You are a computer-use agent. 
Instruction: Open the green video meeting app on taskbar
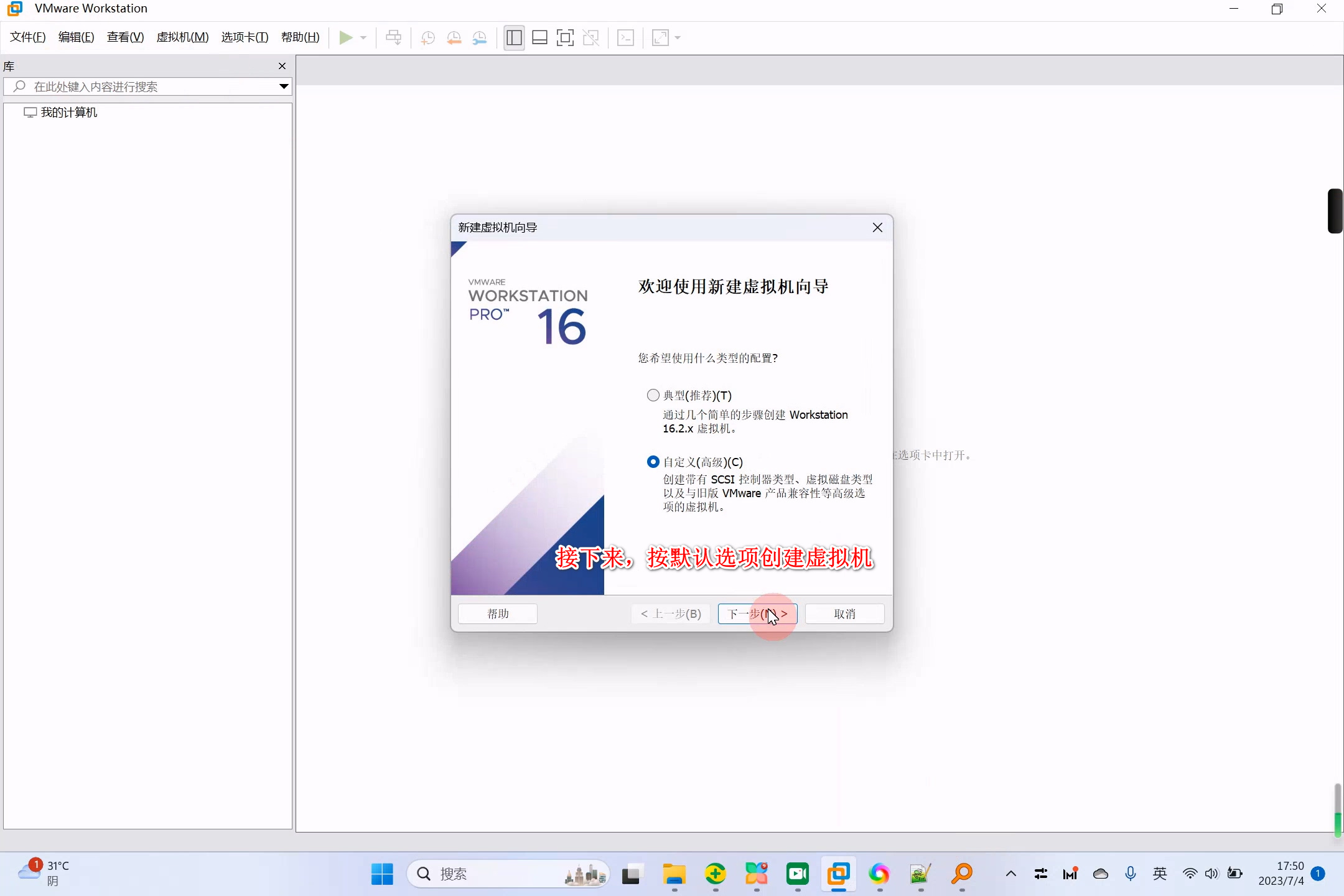[798, 874]
